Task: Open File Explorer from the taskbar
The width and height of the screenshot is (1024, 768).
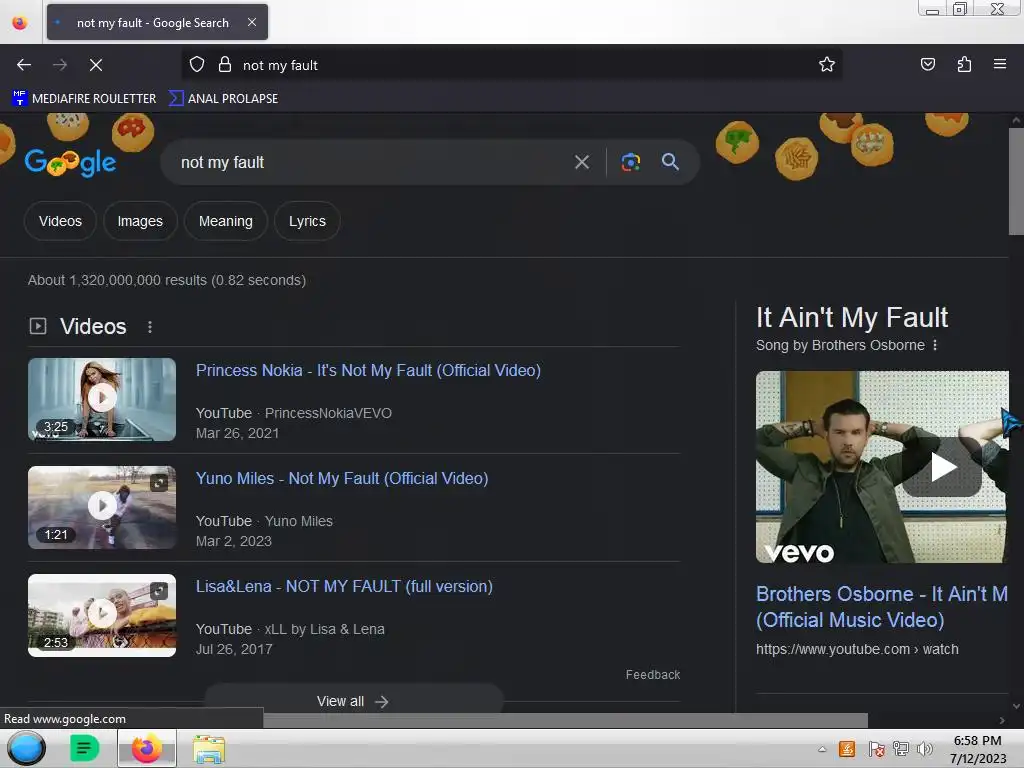Action: (x=209, y=749)
